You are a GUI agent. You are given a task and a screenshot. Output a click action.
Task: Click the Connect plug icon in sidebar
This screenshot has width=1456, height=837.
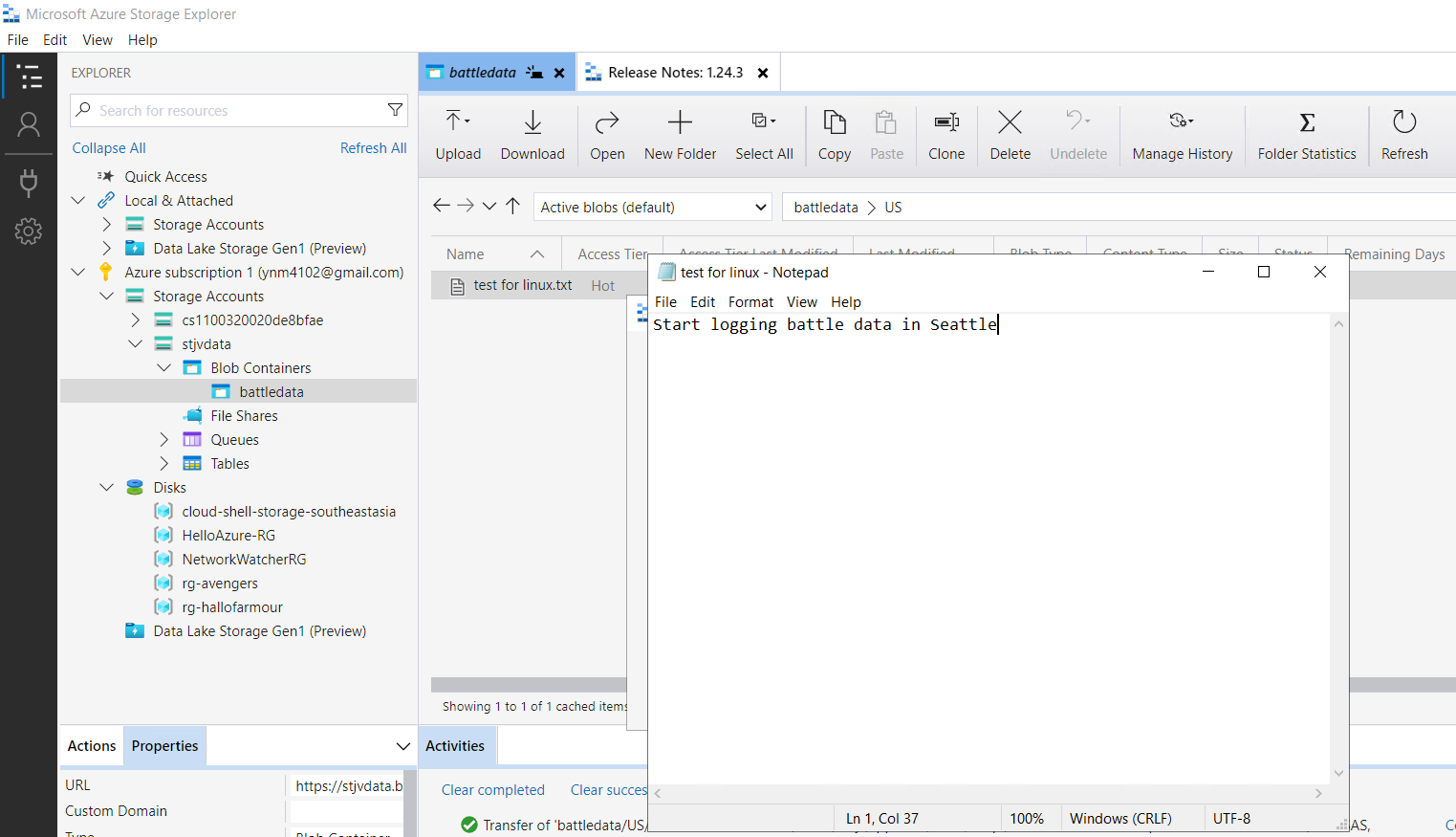coord(29,182)
